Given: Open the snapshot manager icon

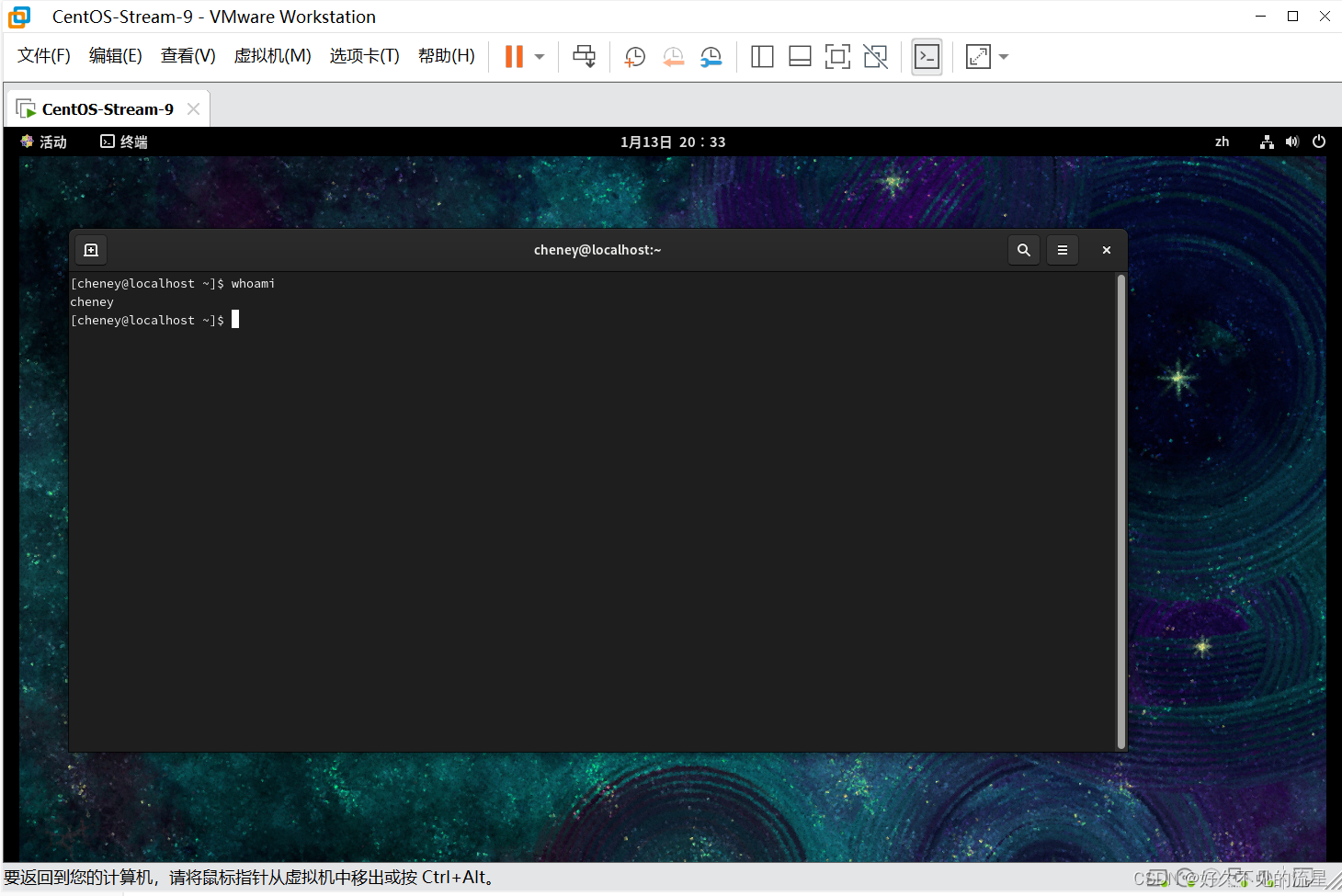Looking at the screenshot, I should (711, 57).
